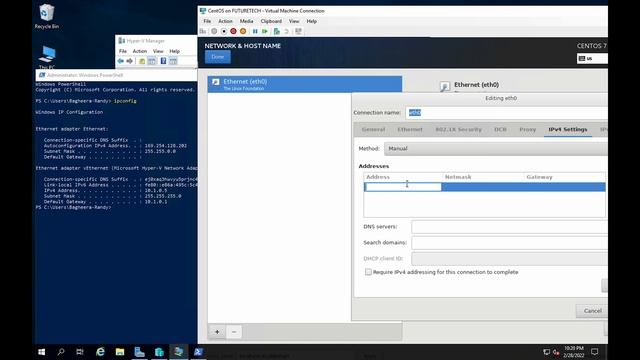Click the Enhanced Session icon in VM toolbar
The height and width of the screenshot is (360, 640).
click(298, 31)
